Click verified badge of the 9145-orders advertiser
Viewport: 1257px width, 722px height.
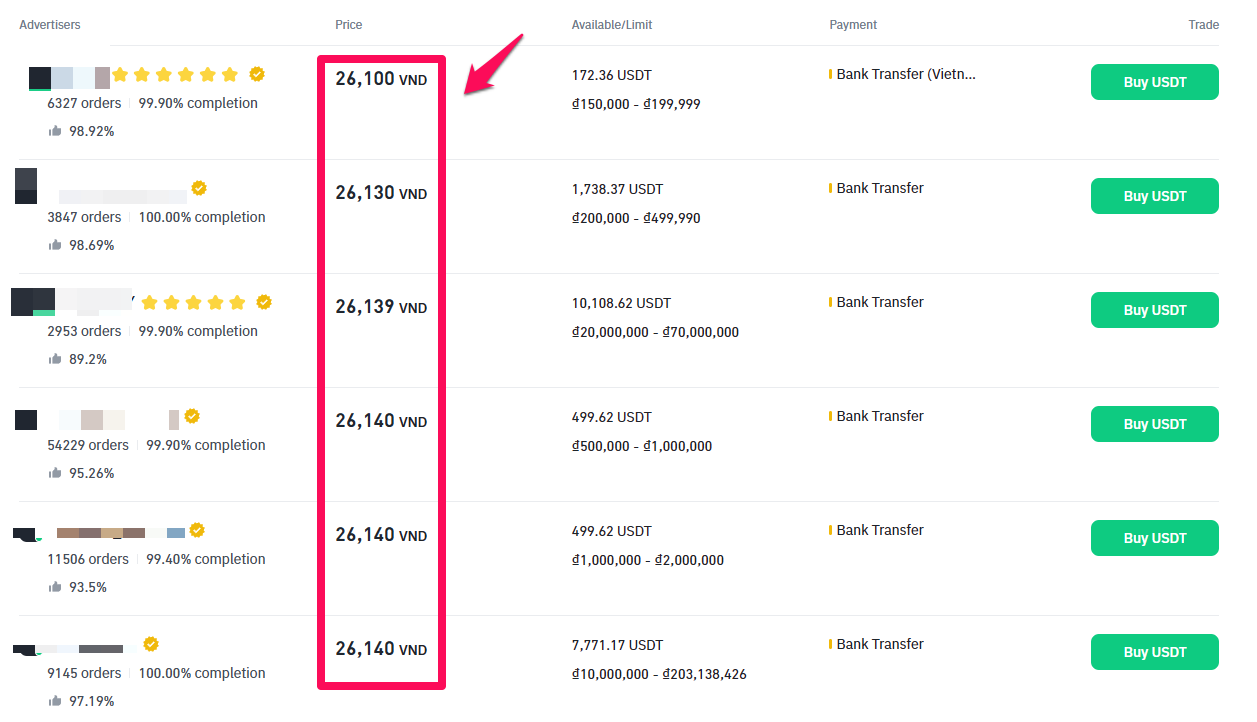click(151, 644)
